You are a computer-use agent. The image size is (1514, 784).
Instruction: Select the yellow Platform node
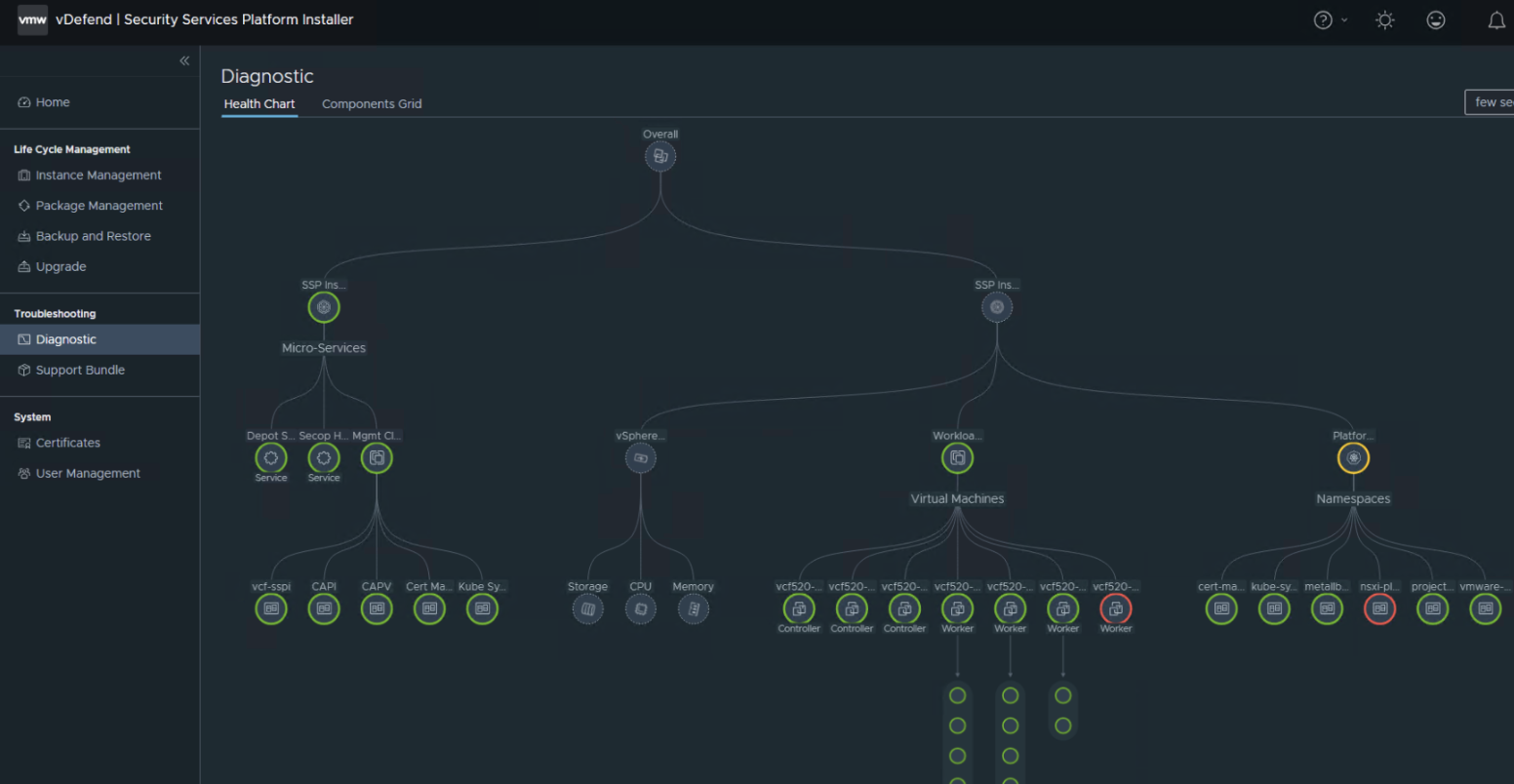pyautogui.click(x=1353, y=458)
